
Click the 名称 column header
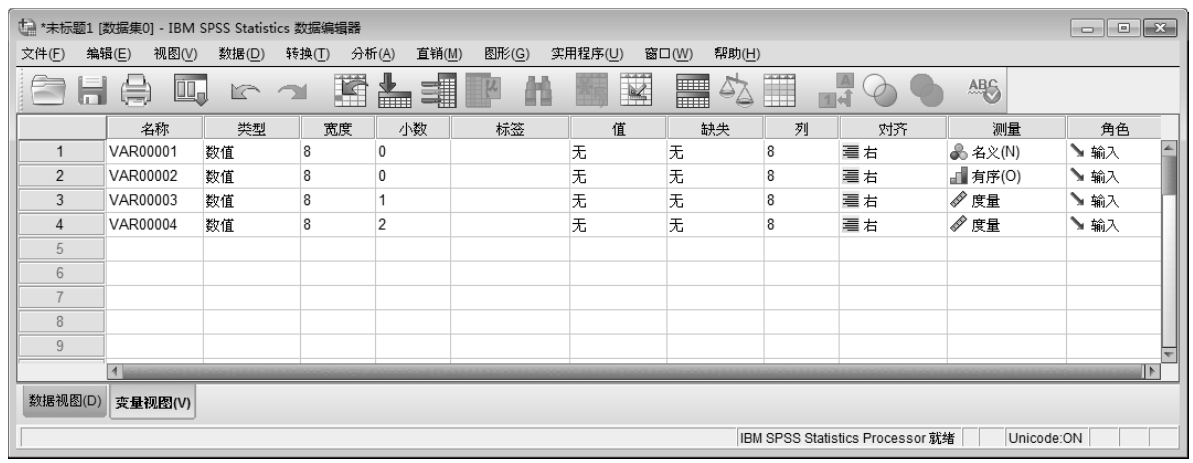tap(154, 128)
